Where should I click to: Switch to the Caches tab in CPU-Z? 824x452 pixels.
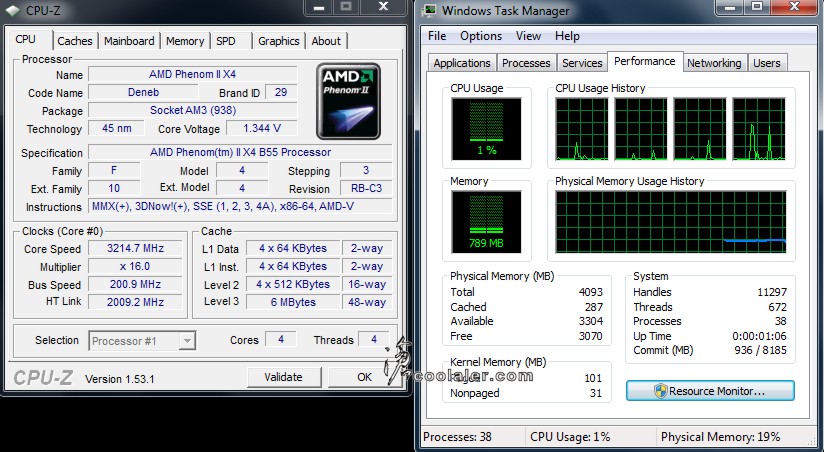pos(75,41)
